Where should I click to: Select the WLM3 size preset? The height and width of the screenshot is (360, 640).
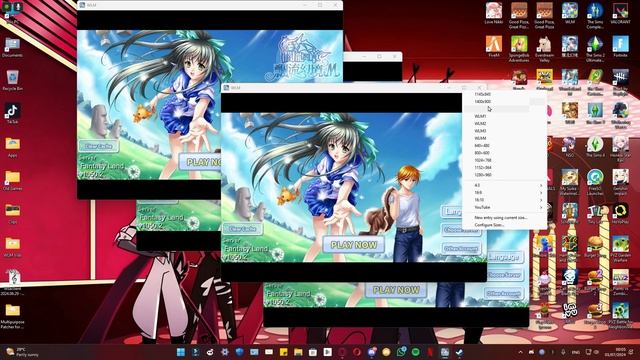pos(504,131)
